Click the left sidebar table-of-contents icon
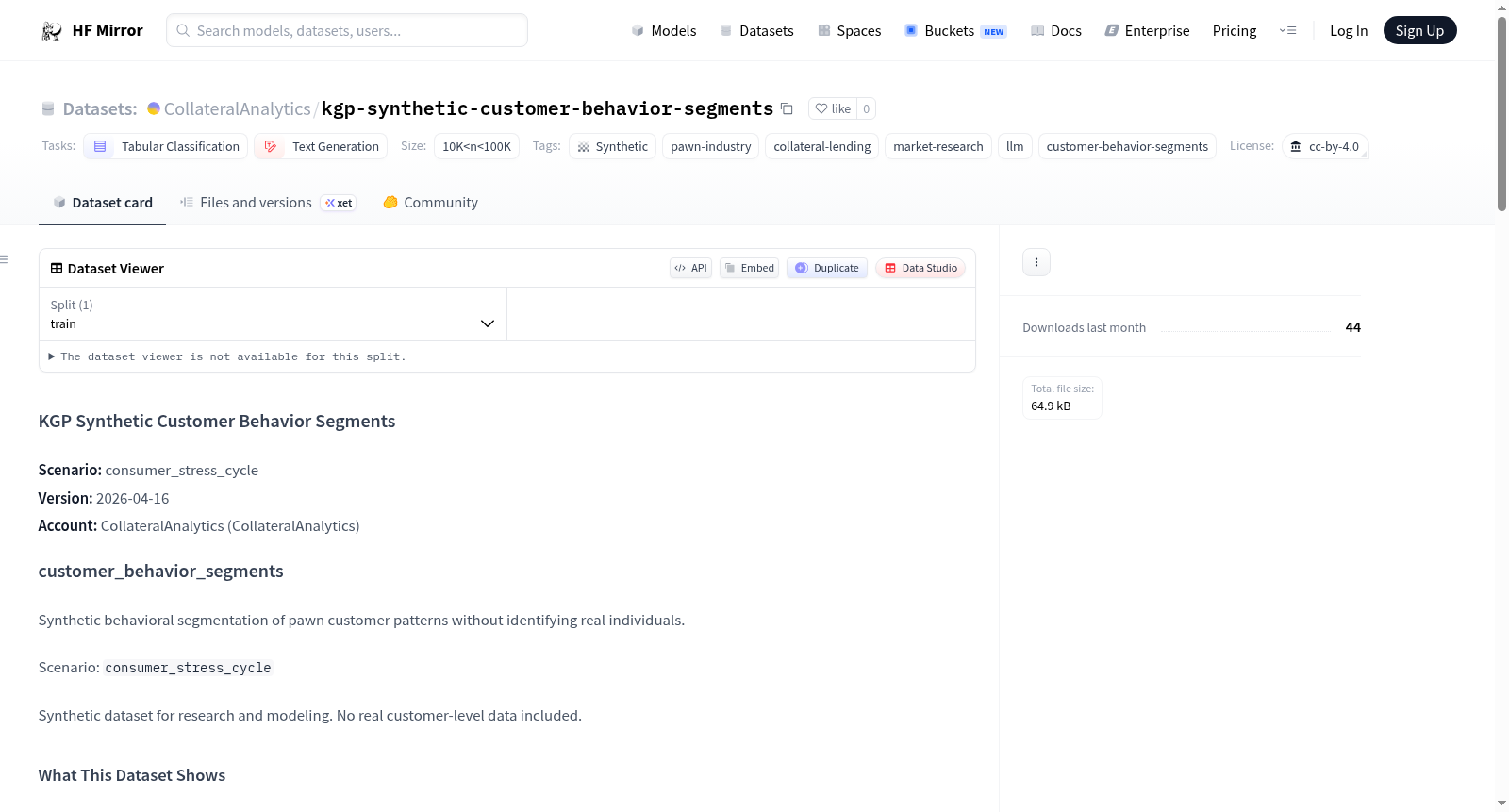 coord(5,259)
